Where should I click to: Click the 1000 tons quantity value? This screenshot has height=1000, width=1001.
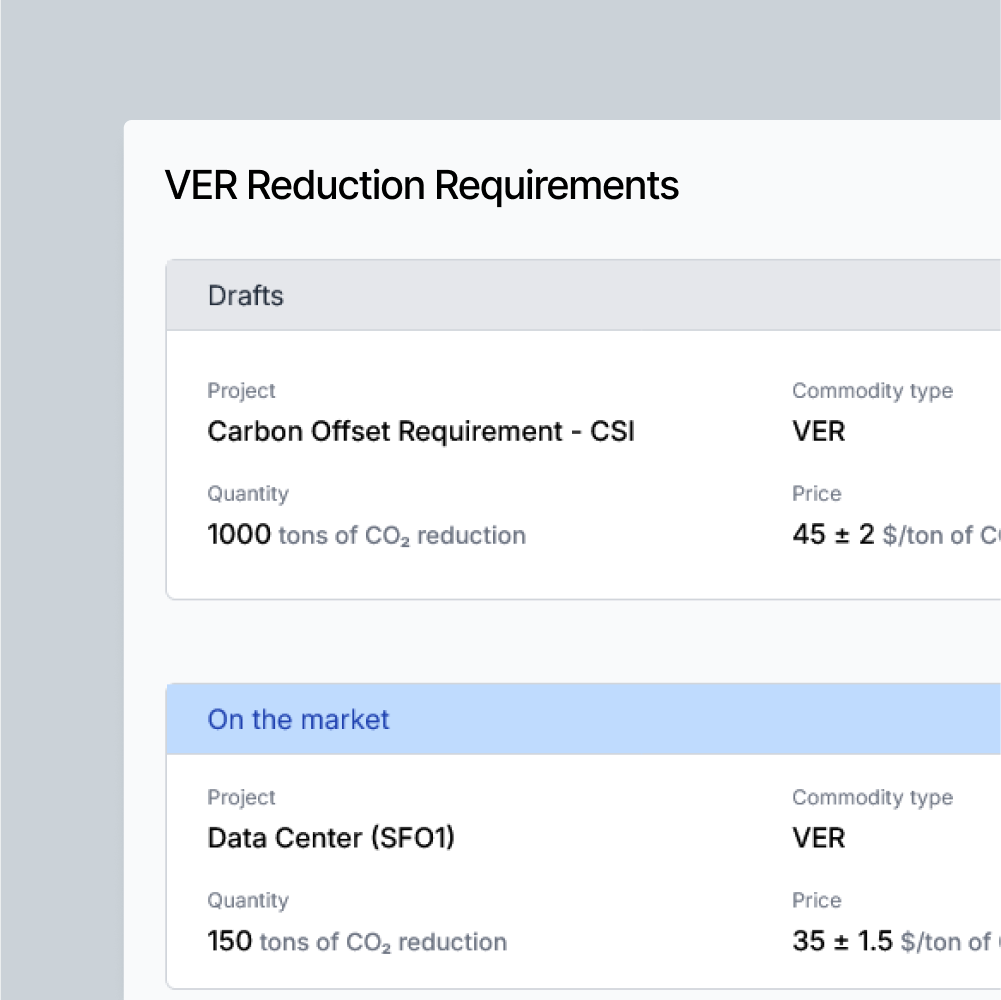(239, 535)
